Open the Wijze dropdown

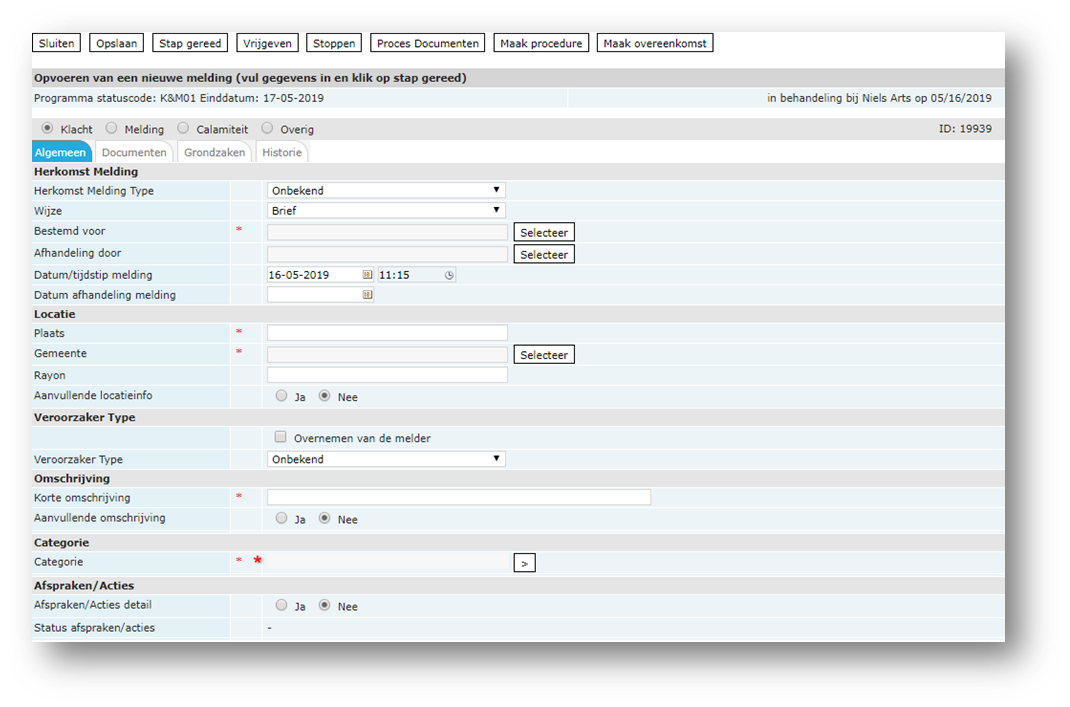point(386,210)
